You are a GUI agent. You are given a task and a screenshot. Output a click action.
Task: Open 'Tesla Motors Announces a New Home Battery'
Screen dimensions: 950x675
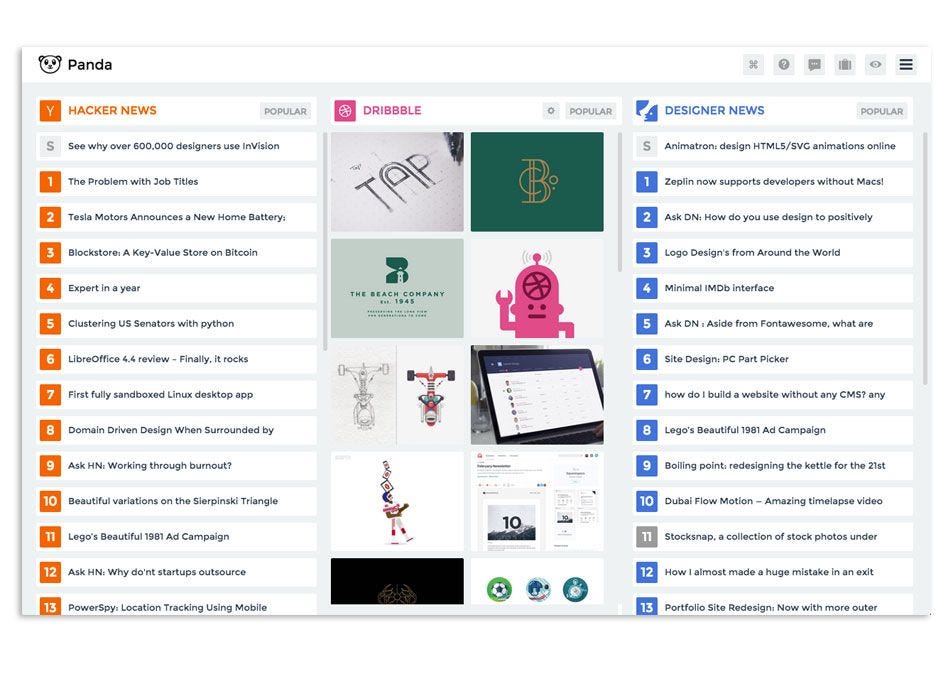coord(176,217)
